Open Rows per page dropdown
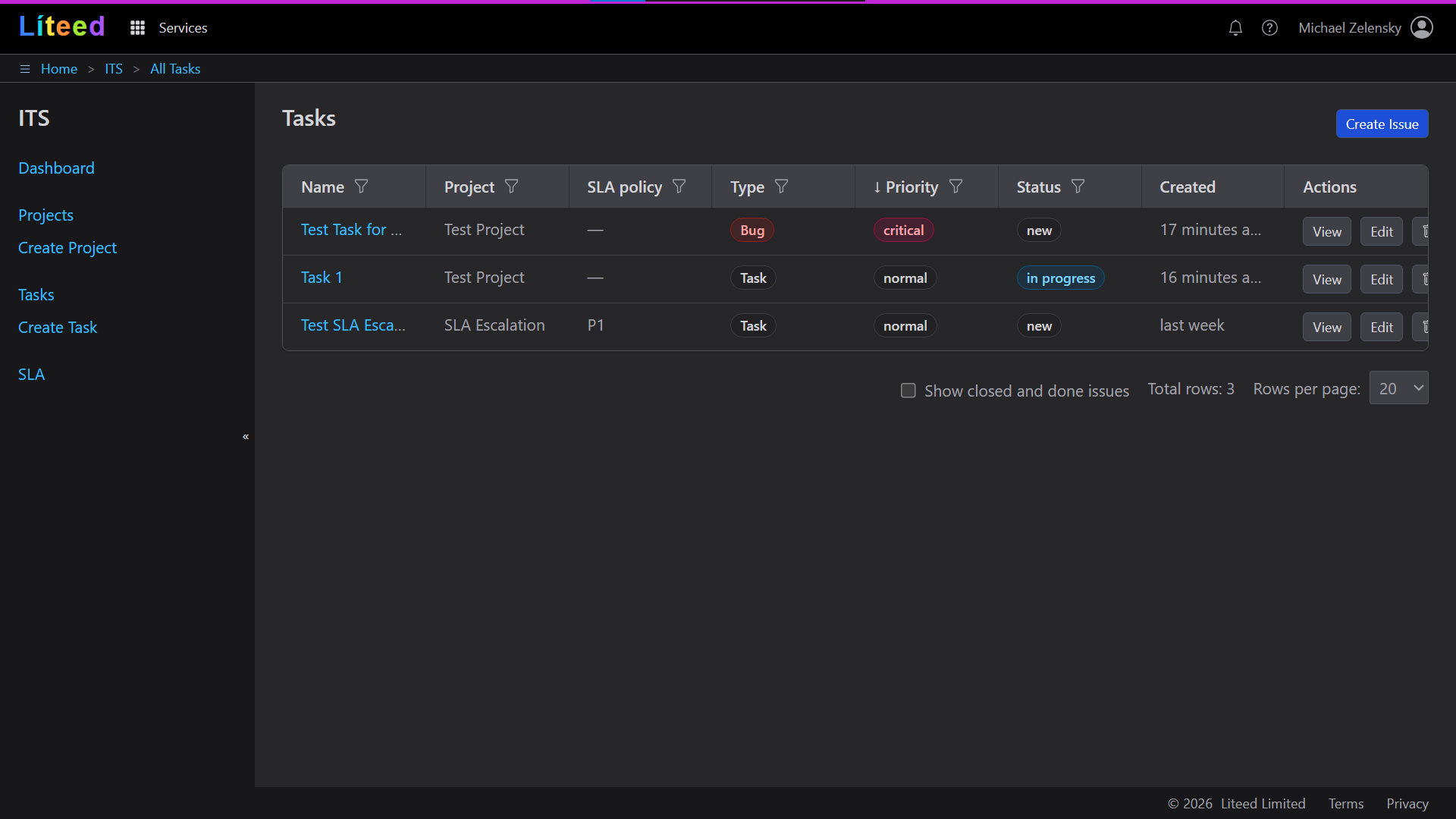Screen dimensions: 1456x819 pyautogui.click(x=1398, y=388)
